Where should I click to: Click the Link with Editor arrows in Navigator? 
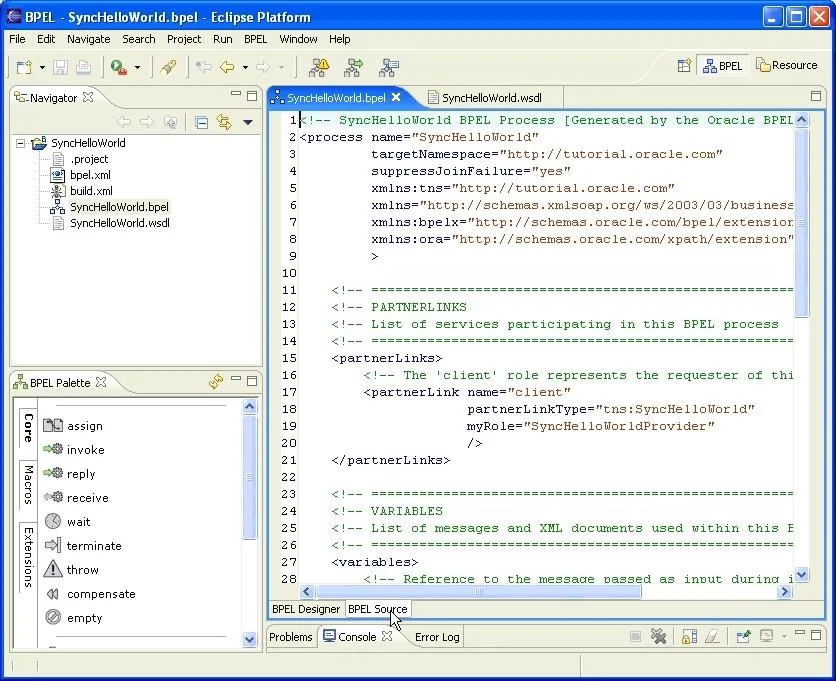224,122
